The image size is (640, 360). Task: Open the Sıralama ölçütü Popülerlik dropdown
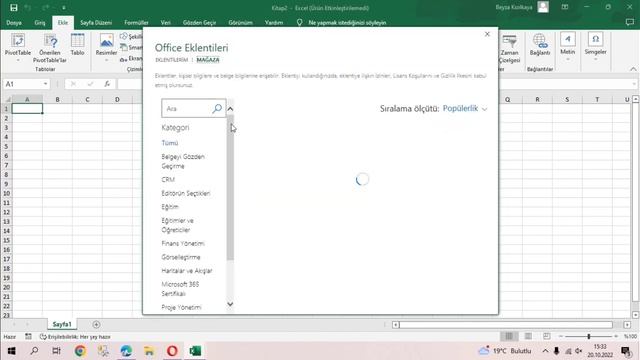coord(465,109)
